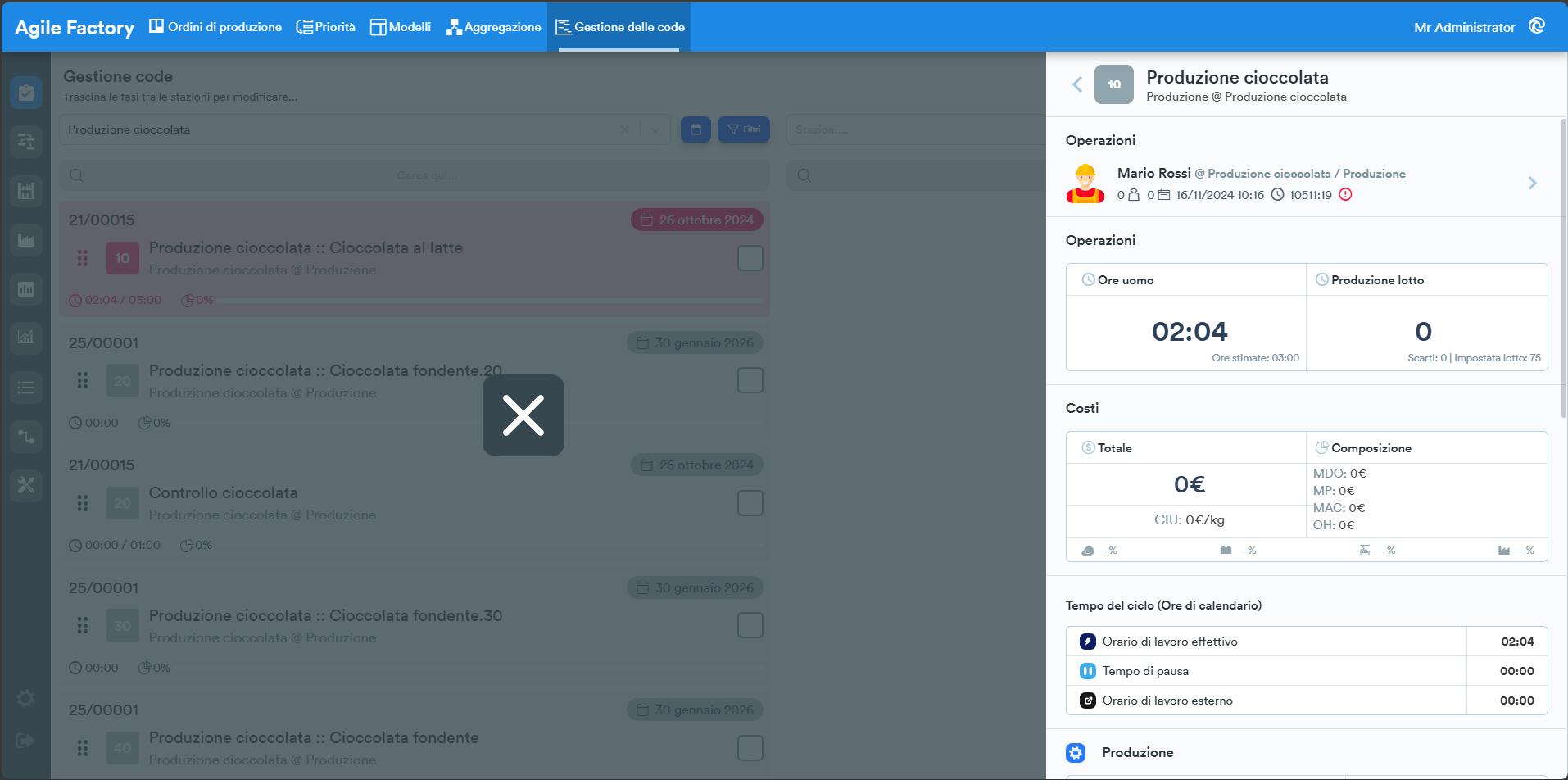Go back using the panel's left chevron
This screenshot has height=780, width=1568.
pyautogui.click(x=1077, y=84)
